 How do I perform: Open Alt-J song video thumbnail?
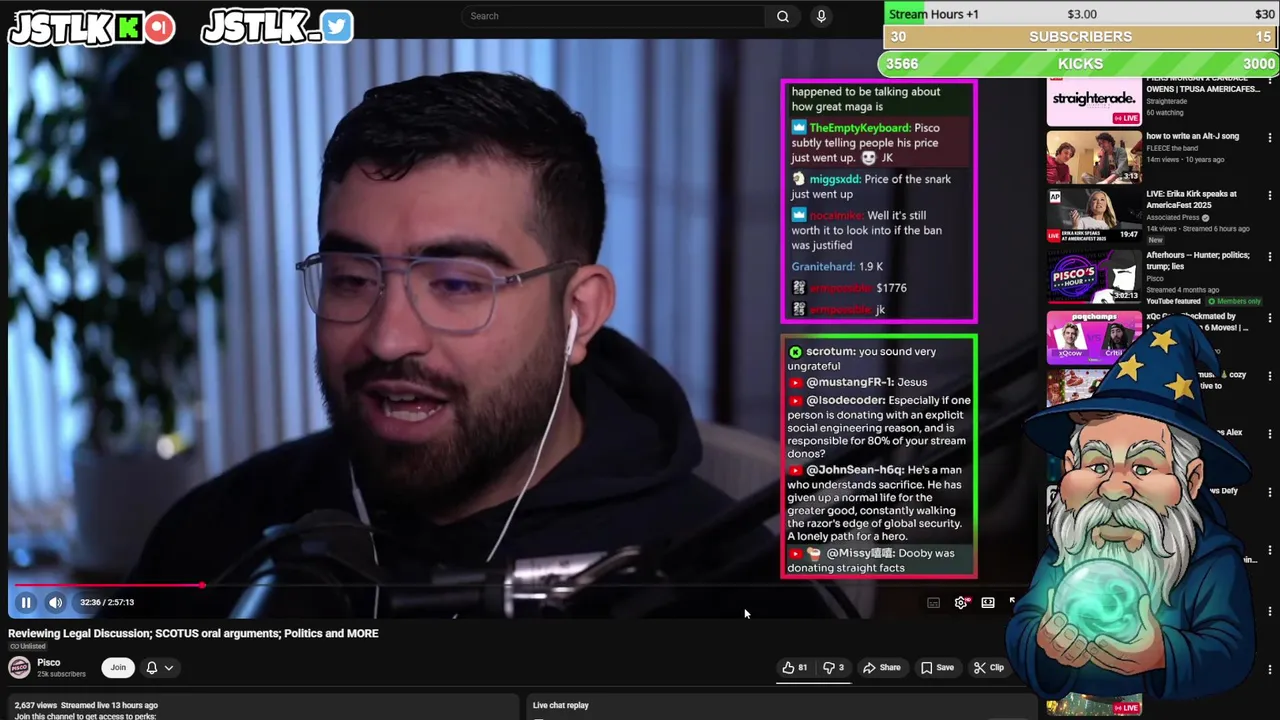[x=1094, y=158]
